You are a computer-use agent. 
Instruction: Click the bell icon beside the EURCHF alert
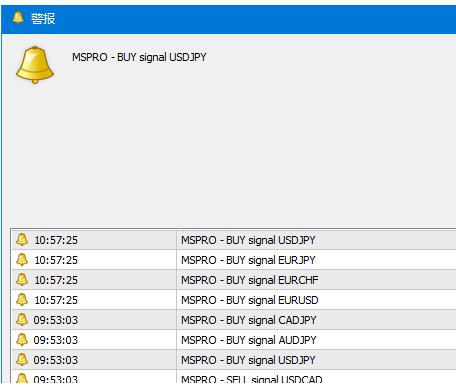(x=22, y=280)
